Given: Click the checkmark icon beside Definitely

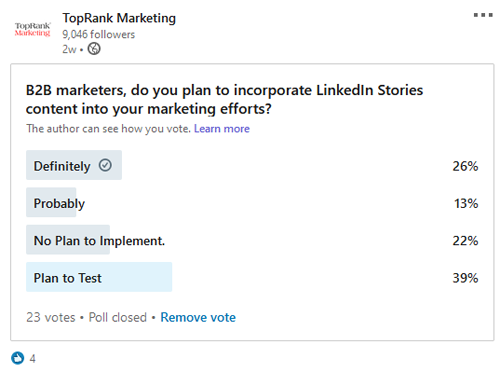Looking at the screenshot, I should click(x=105, y=165).
